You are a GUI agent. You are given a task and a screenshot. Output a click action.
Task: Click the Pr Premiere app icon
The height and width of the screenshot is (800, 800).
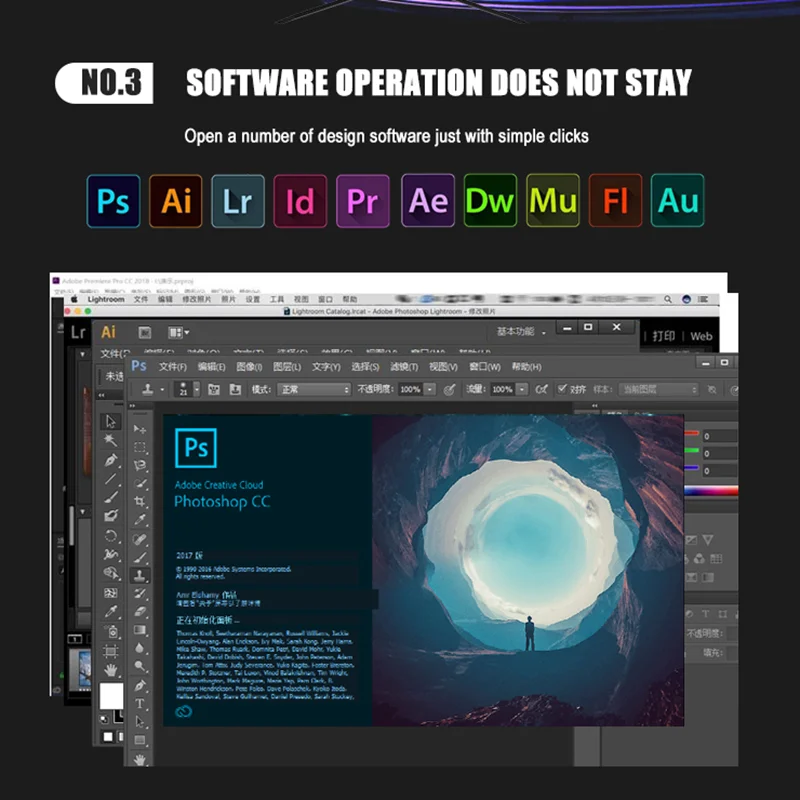363,201
